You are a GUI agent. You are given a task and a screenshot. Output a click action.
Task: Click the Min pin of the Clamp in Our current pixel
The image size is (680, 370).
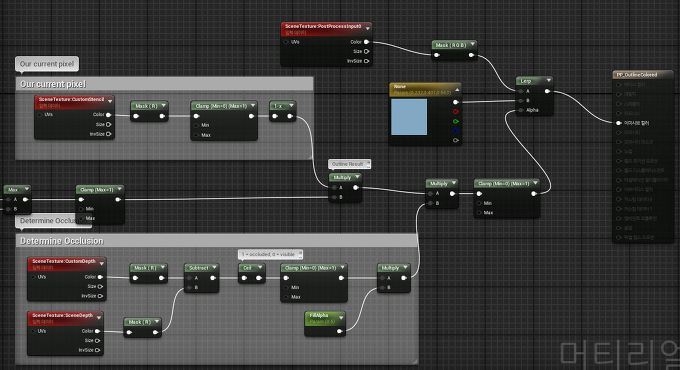click(196, 125)
